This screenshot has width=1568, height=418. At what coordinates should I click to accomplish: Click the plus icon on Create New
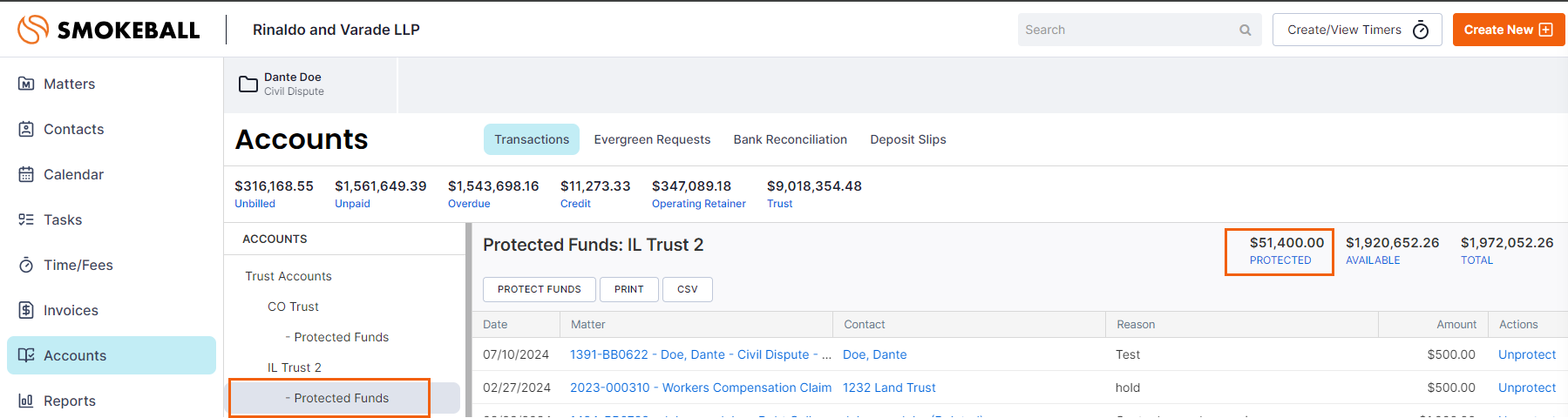1546,30
